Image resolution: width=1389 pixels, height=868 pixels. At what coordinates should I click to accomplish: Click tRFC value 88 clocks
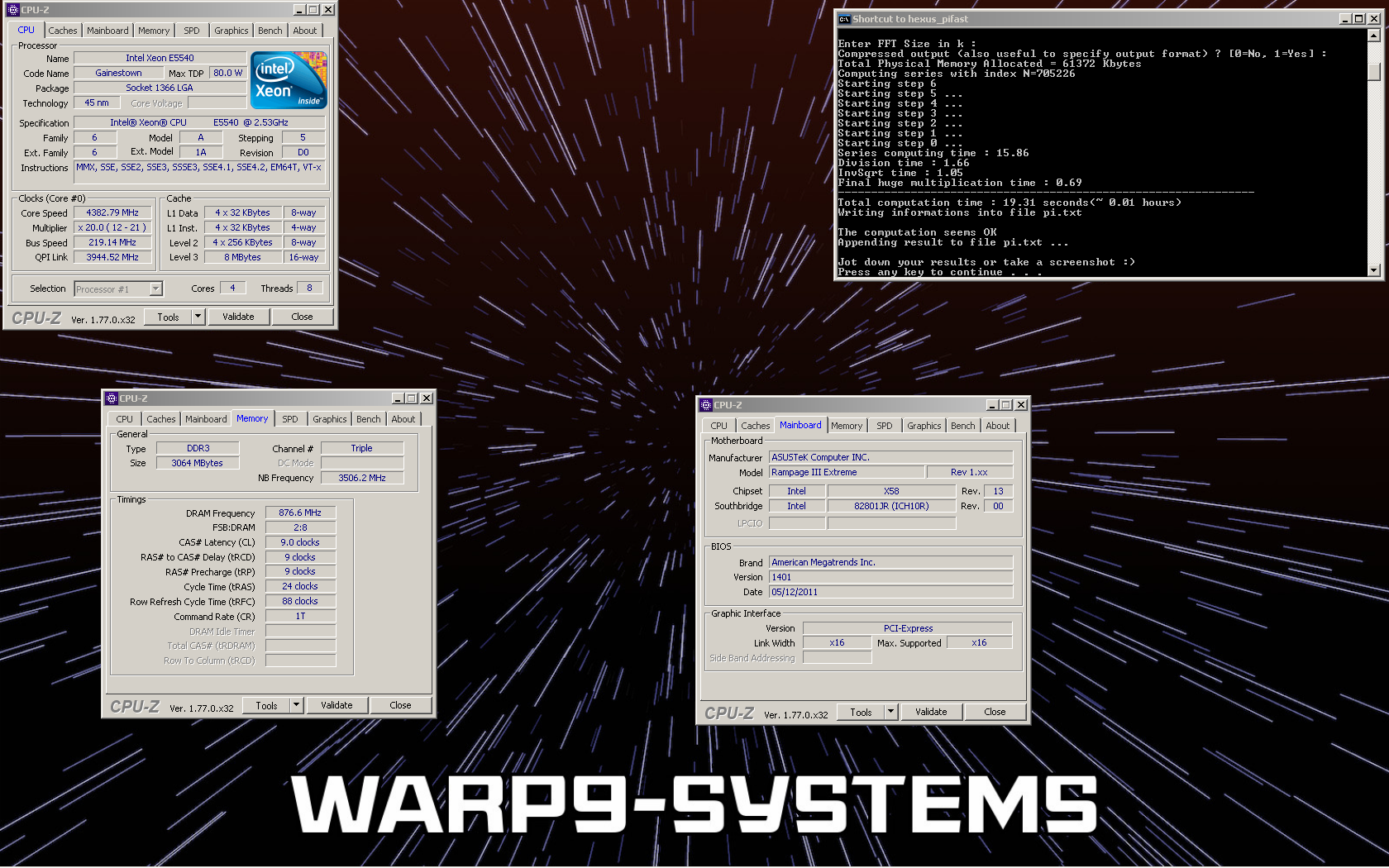point(300,601)
